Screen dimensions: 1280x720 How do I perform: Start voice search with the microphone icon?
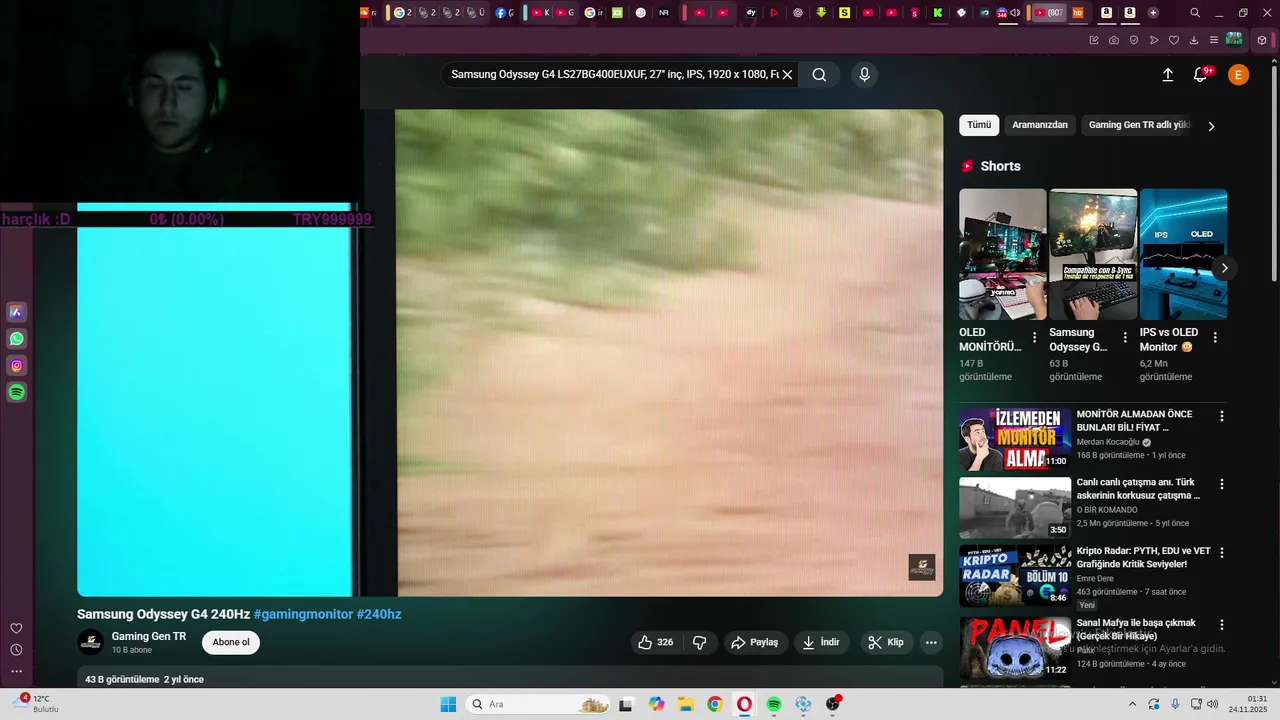(865, 74)
